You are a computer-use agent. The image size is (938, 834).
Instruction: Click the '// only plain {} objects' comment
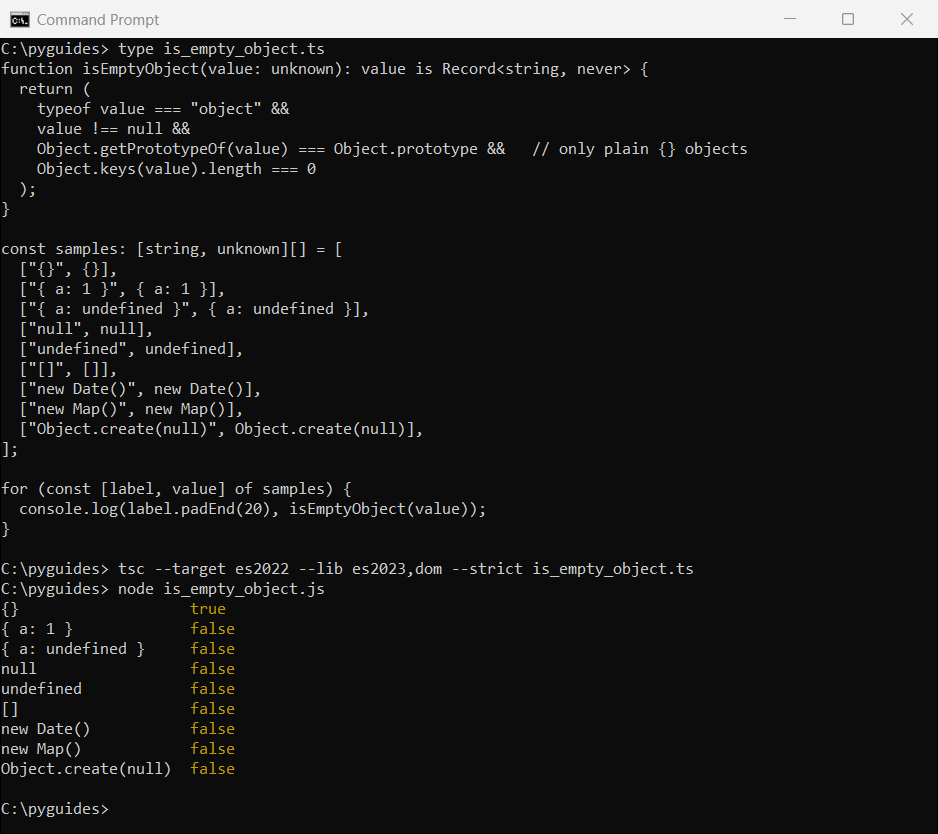click(x=639, y=149)
